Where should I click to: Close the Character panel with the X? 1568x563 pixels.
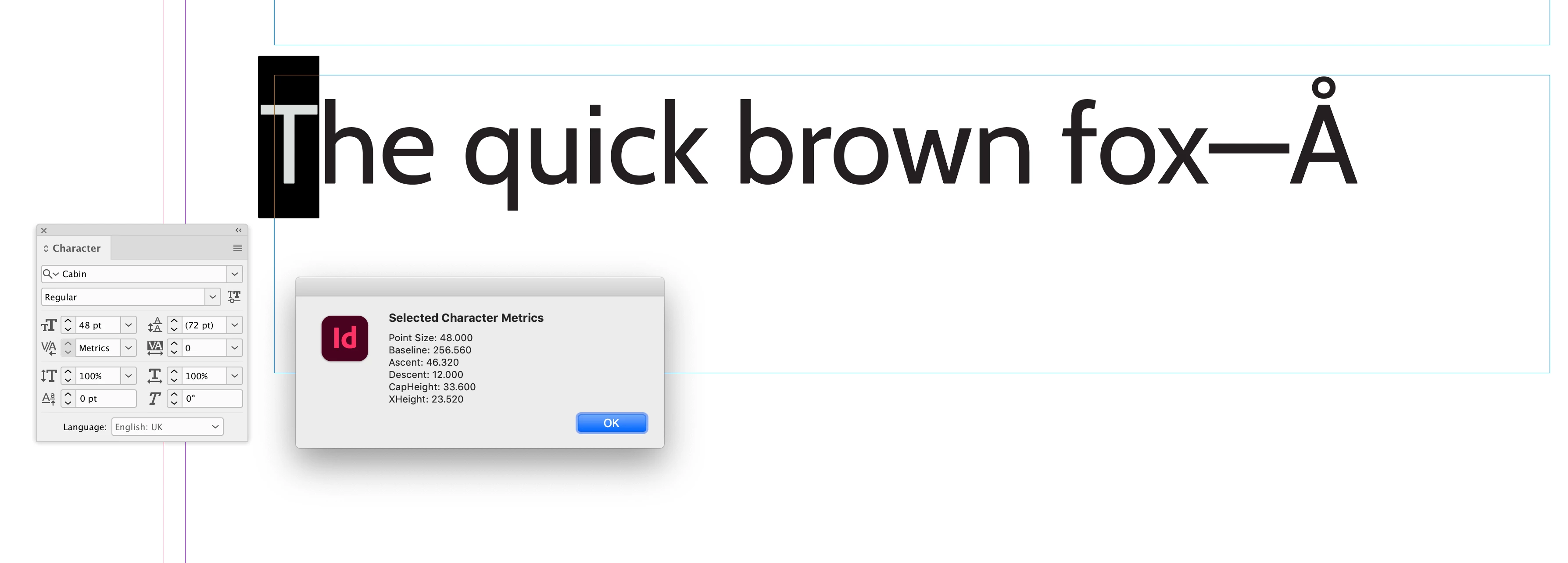44,231
